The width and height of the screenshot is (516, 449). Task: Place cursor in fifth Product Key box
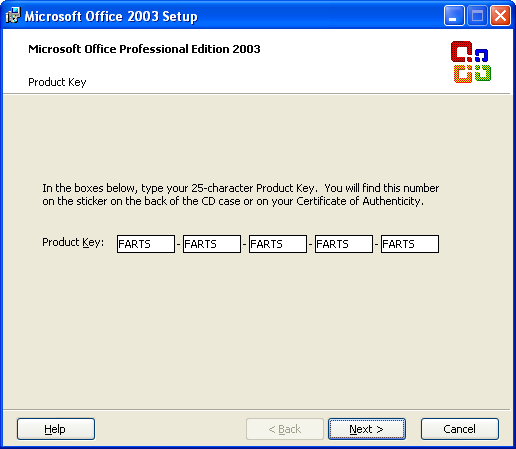click(410, 244)
